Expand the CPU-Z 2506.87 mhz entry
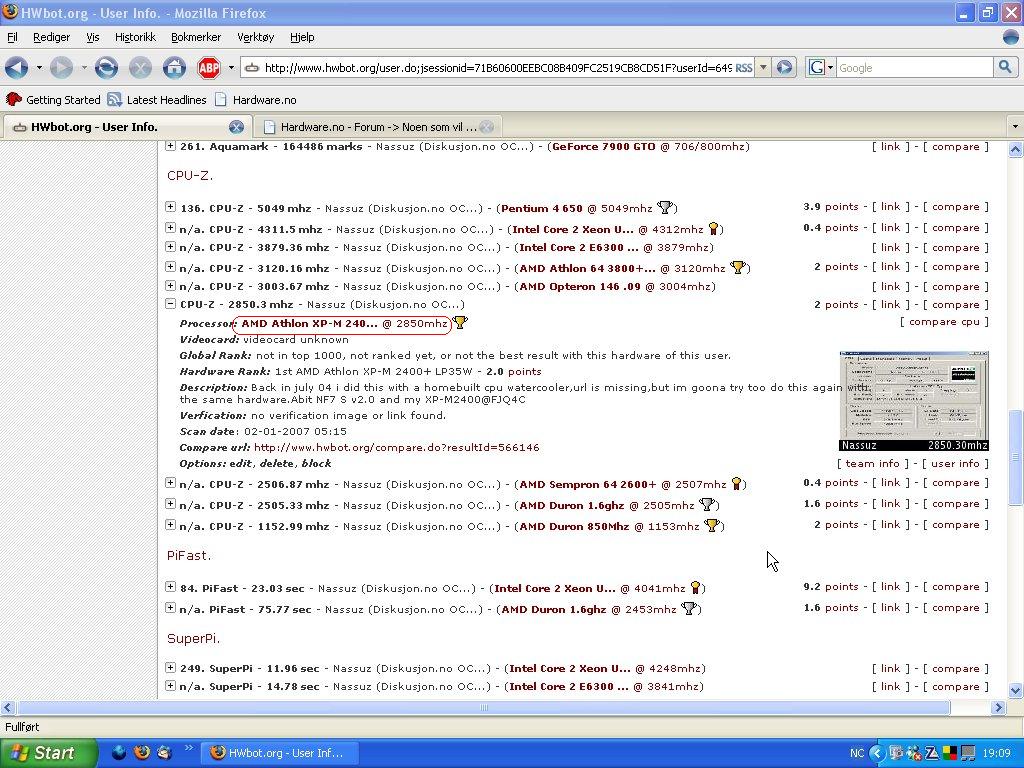This screenshot has height=768, width=1024. (170, 483)
